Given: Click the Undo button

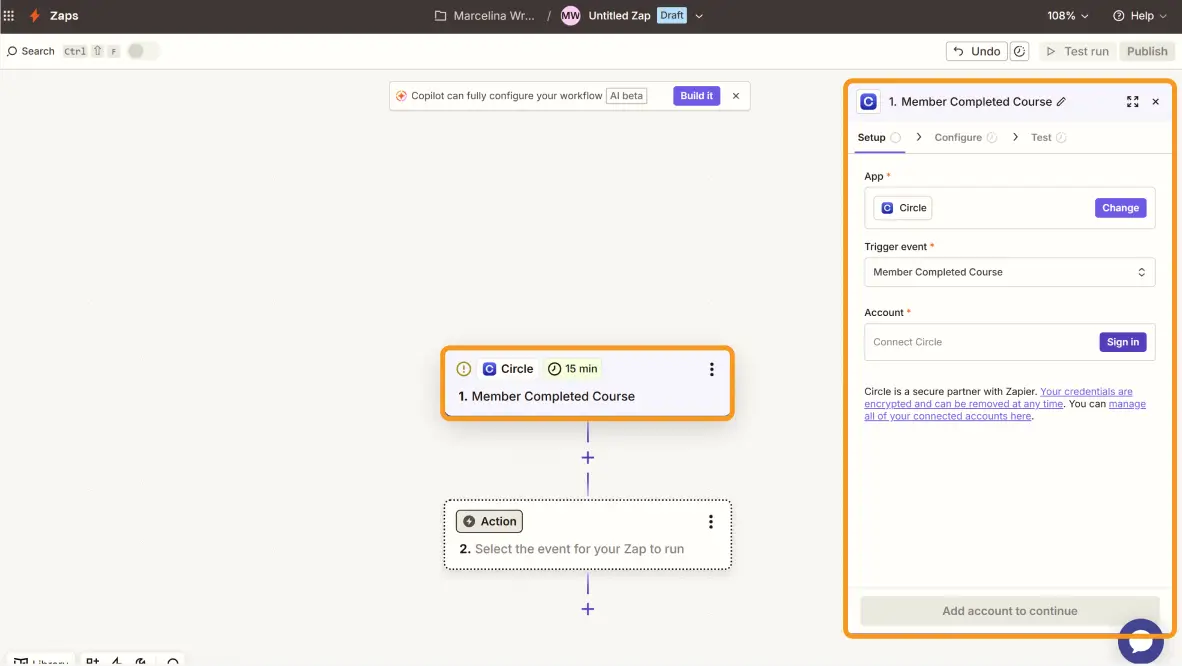Looking at the screenshot, I should pyautogui.click(x=976, y=51).
